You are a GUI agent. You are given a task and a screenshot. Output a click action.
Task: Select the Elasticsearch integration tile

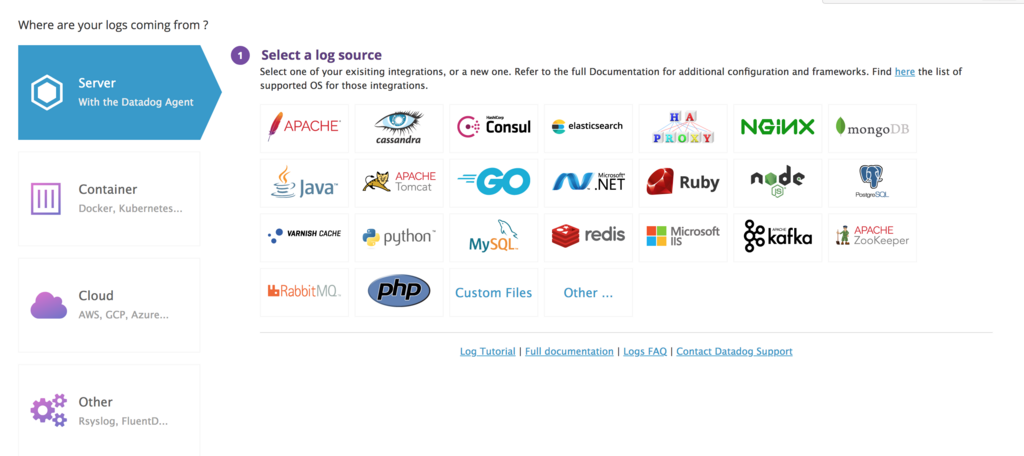(x=588, y=128)
